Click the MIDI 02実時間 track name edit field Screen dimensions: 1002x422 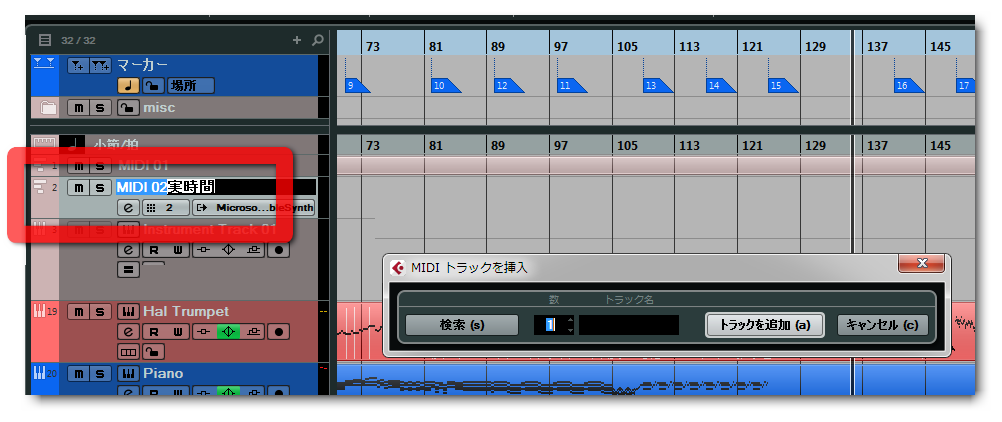(215, 187)
